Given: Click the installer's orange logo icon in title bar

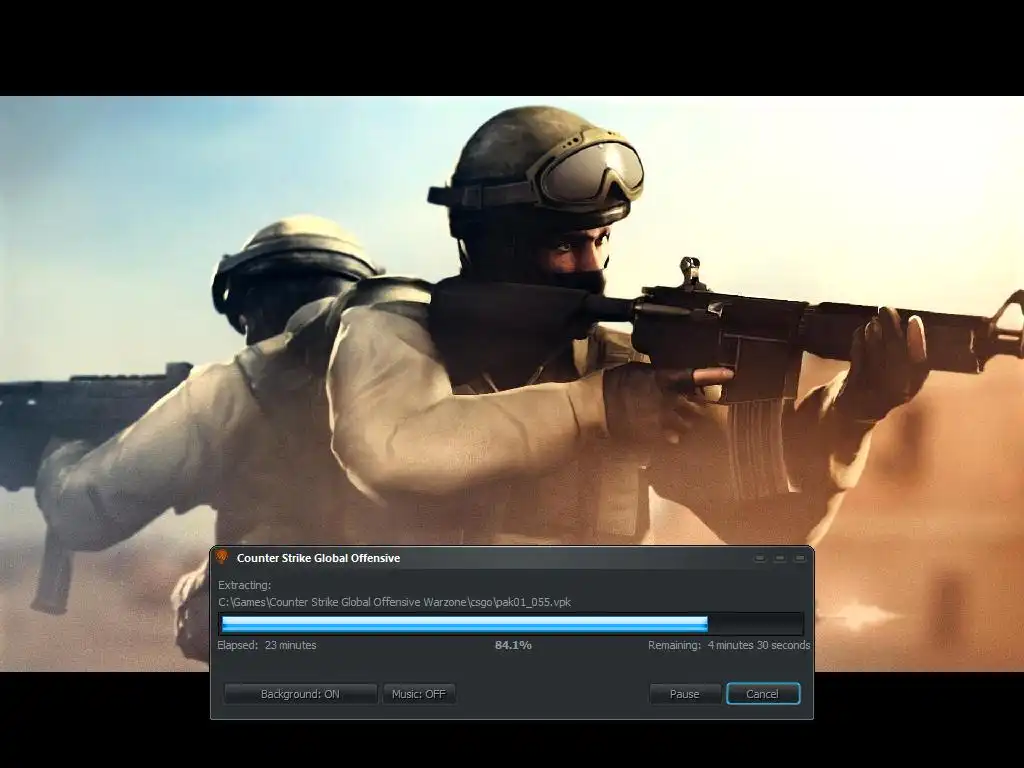Looking at the screenshot, I should (x=222, y=557).
